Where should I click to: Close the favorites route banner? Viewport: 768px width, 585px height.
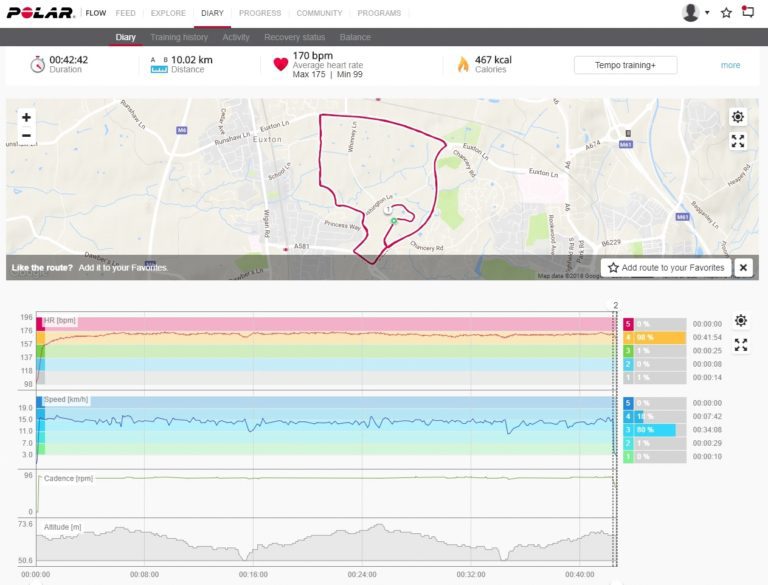point(743,267)
